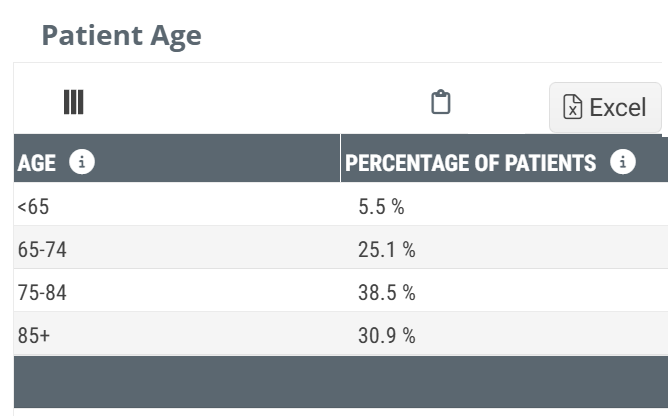Image resolution: width=668 pixels, height=416 pixels.
Task: Click the 25.1 % percentage value
Action: (x=386, y=250)
